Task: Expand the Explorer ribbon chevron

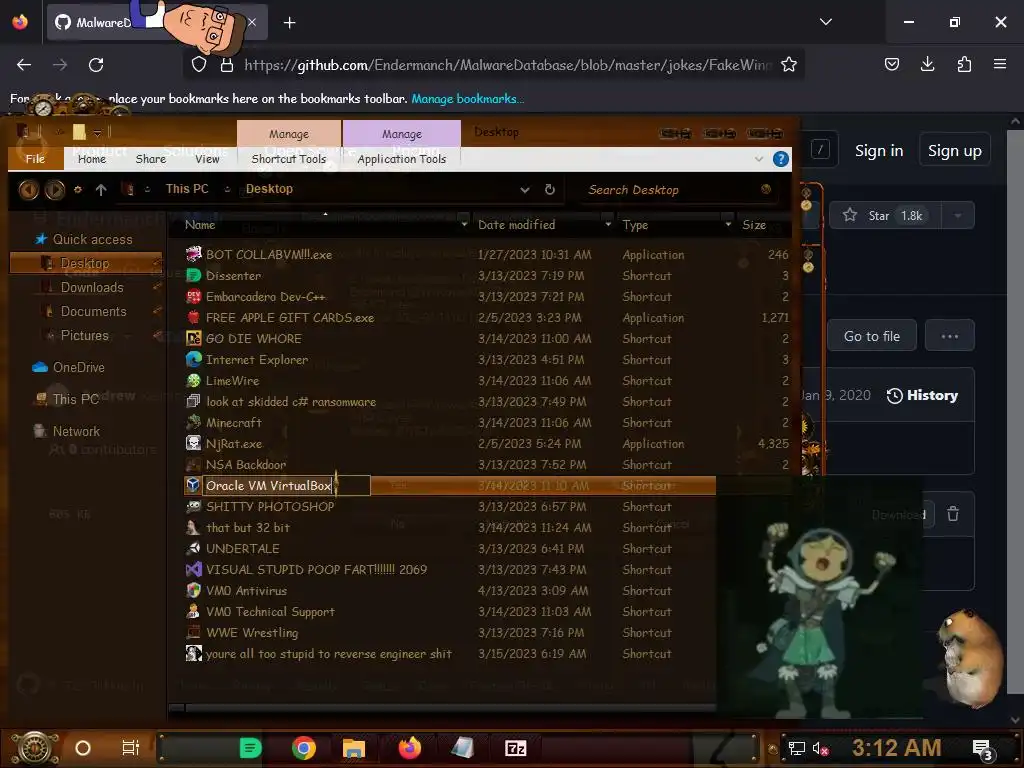Action: point(758,159)
